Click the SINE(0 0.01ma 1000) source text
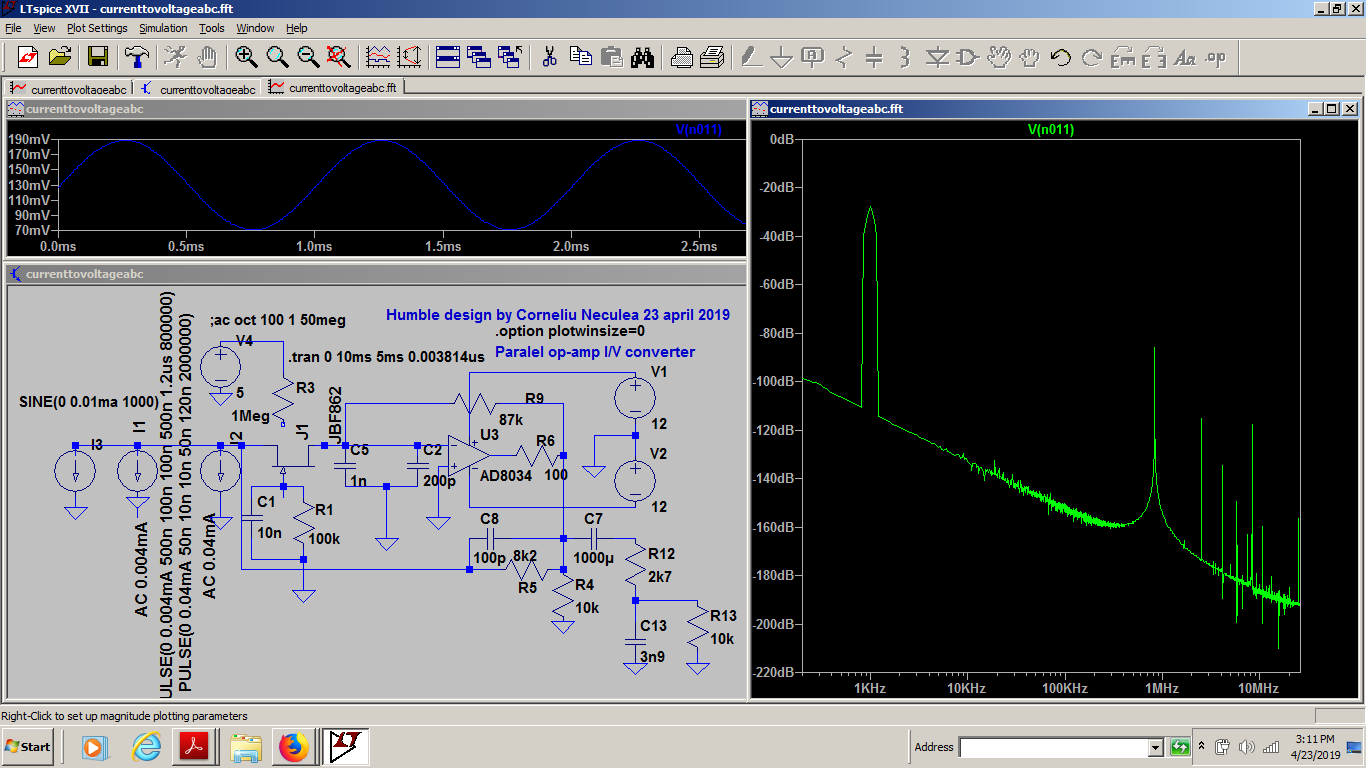1366x768 pixels. pos(89,402)
